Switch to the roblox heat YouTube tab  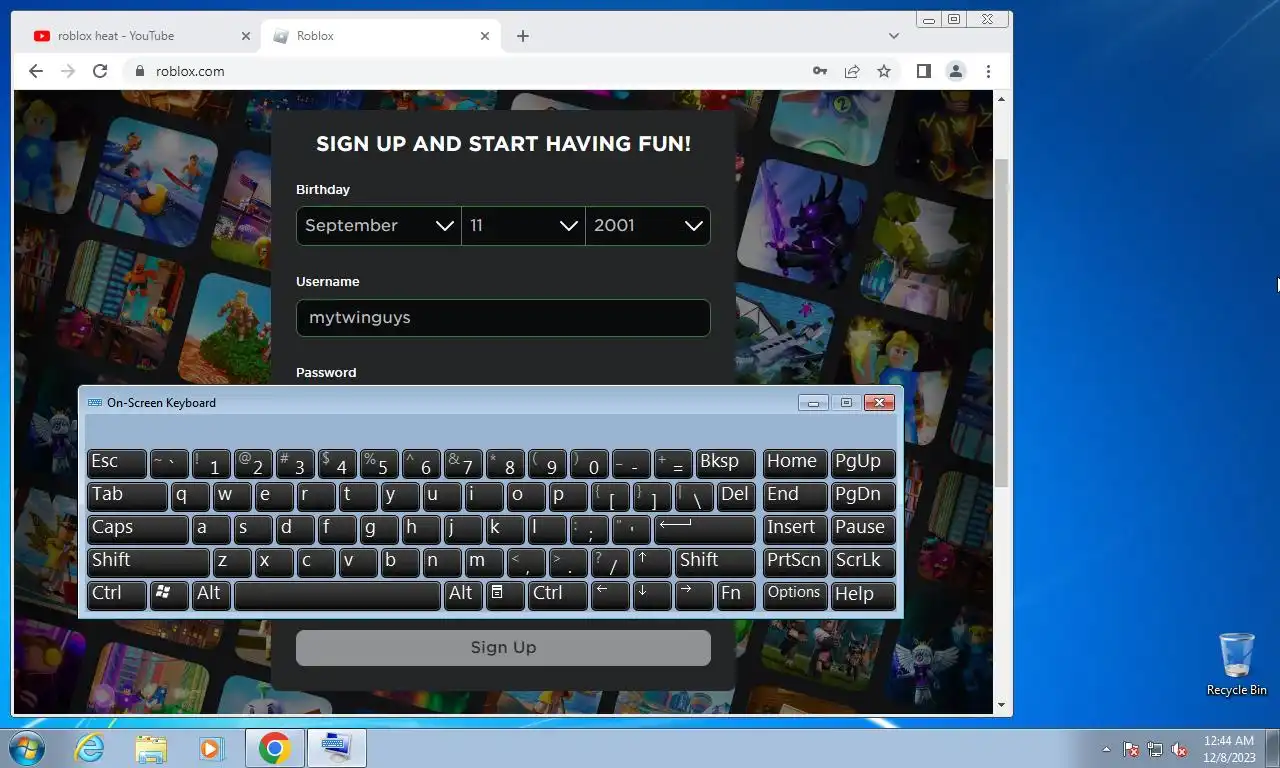point(140,36)
